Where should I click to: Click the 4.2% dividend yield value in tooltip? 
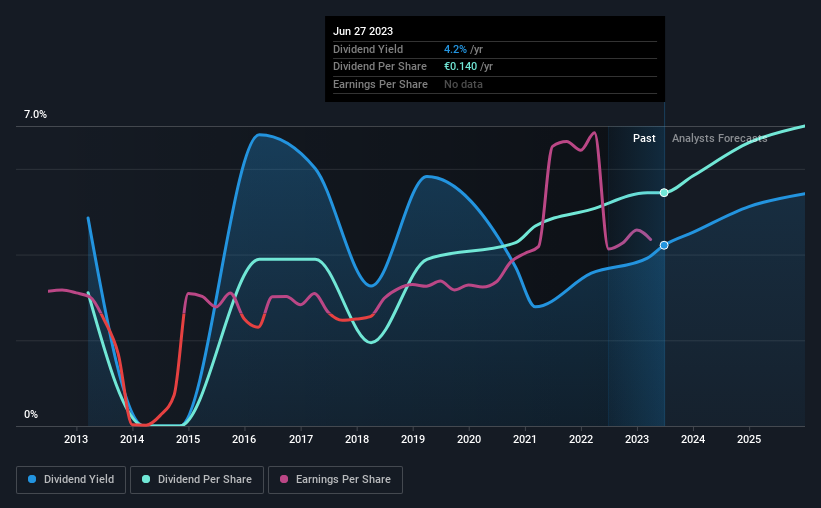[455, 49]
